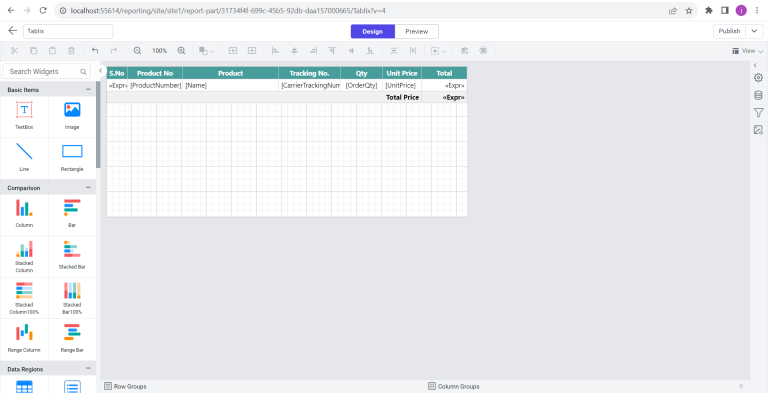Switch to the Design tab
The image size is (768, 393).
pyautogui.click(x=372, y=31)
